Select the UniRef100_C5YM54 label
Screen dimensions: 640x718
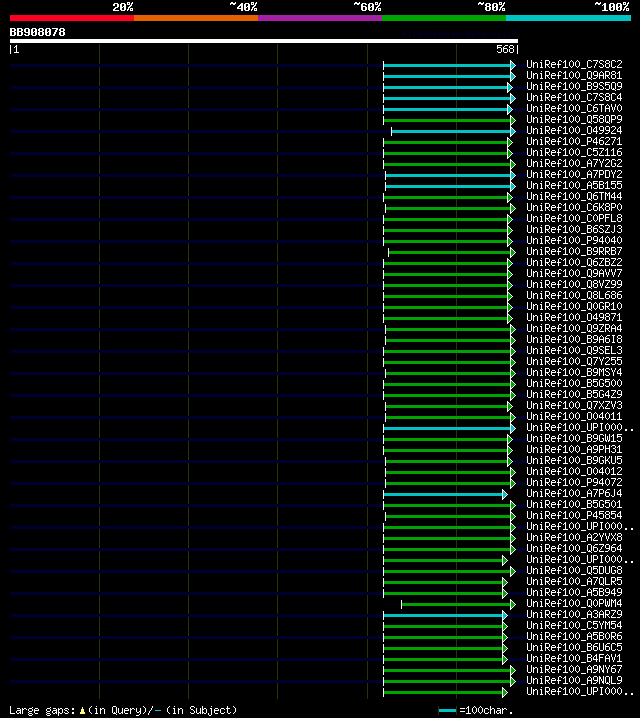click(574, 625)
